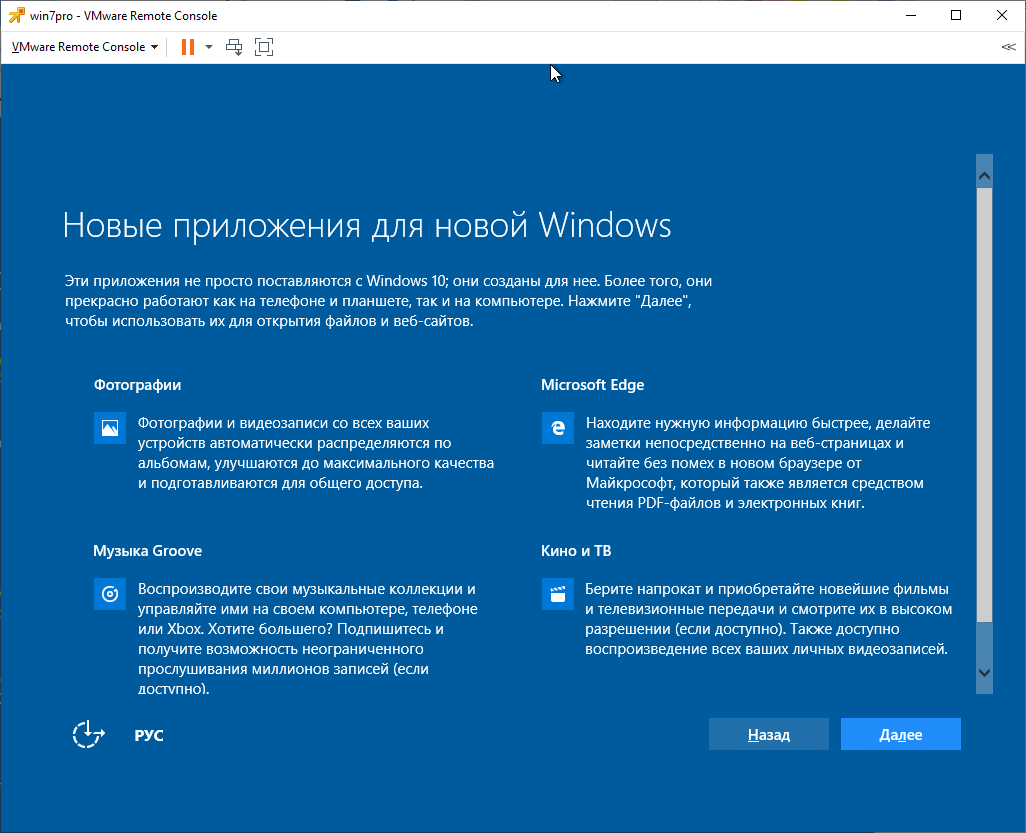Click the vertical scrollbar thumb

984,404
